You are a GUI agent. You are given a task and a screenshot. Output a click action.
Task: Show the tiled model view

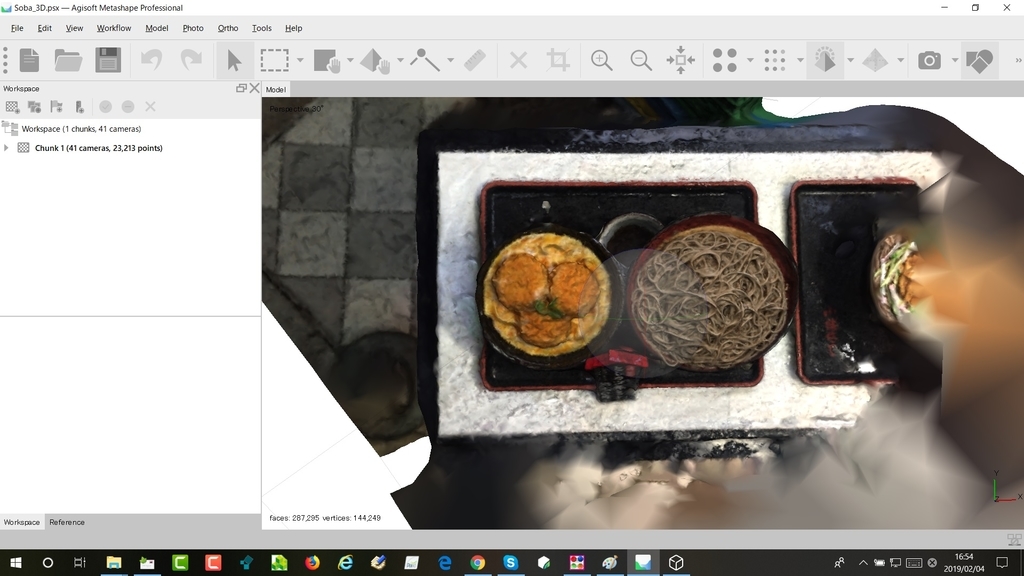point(875,60)
